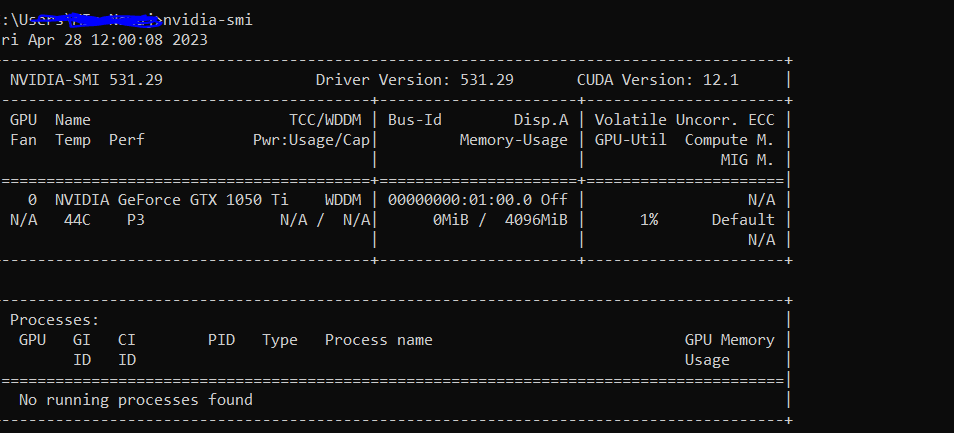This screenshot has width=954, height=433.
Task: Click the CUDA Version: 12.1 text
Action: (660, 80)
